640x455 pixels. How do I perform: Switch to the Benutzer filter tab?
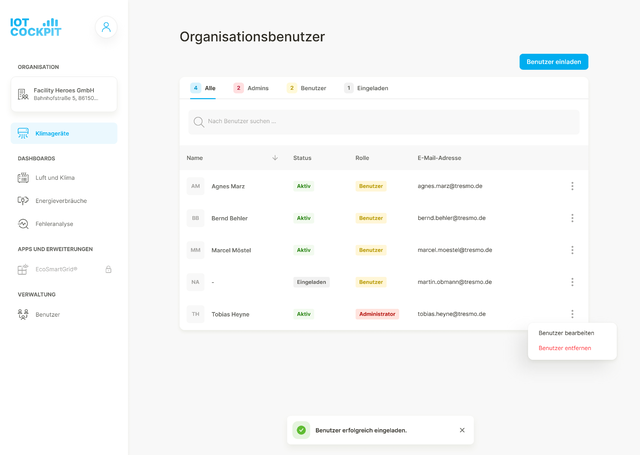coord(307,88)
